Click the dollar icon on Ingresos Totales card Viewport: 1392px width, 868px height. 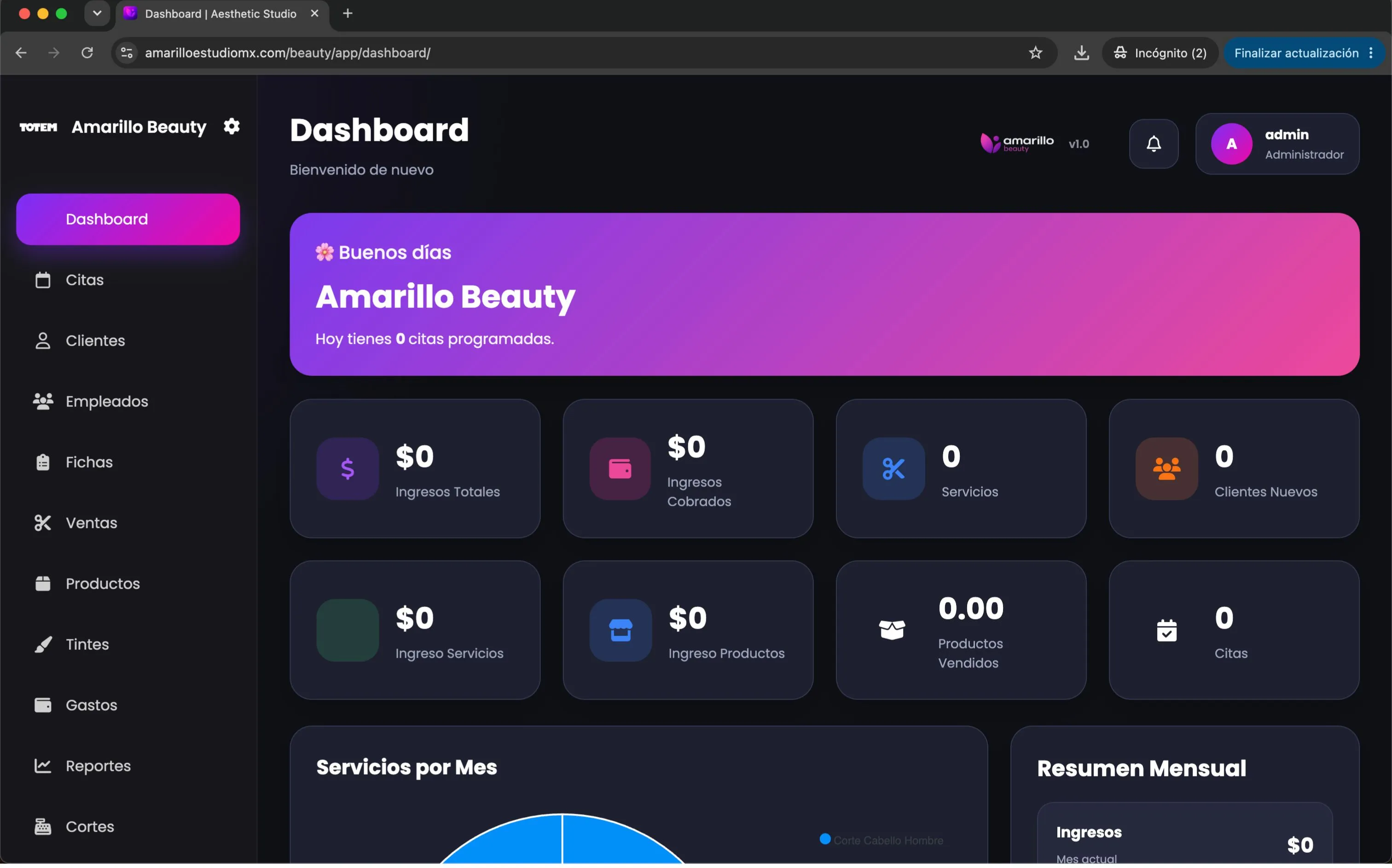click(347, 469)
